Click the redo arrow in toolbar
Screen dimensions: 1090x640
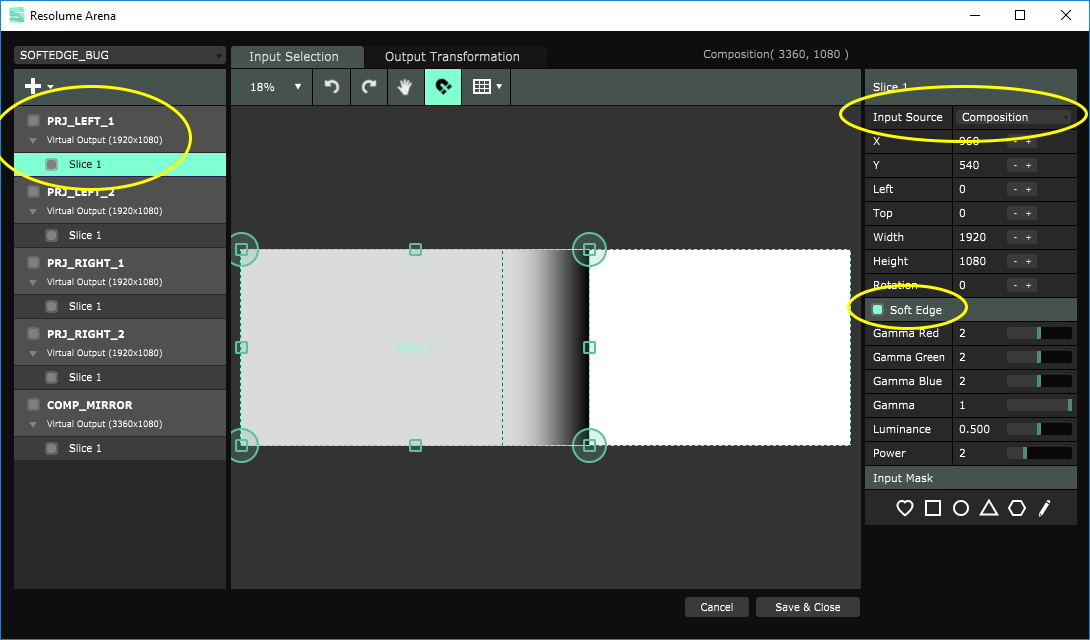369,87
